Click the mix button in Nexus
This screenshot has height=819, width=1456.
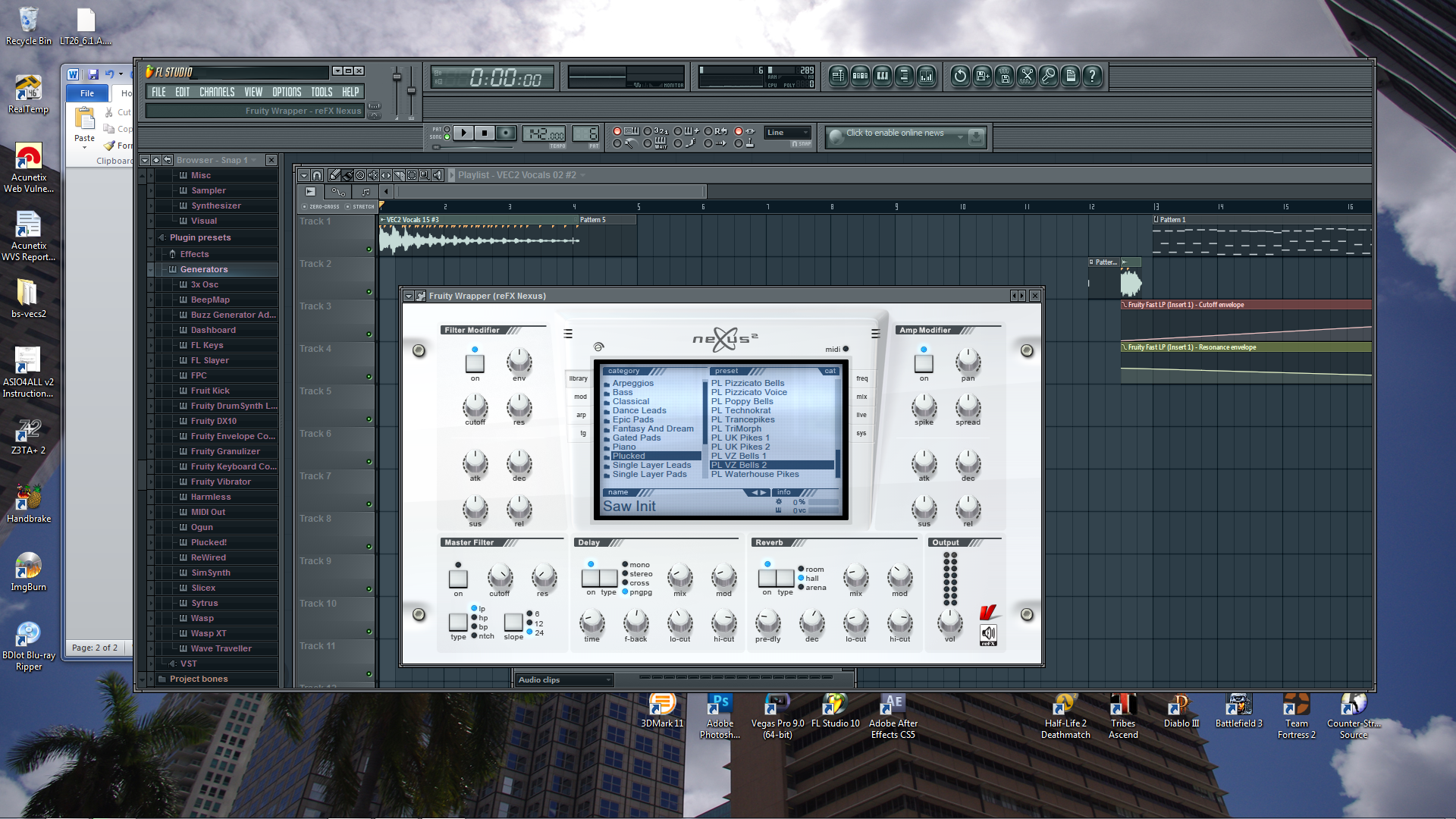[x=861, y=397]
